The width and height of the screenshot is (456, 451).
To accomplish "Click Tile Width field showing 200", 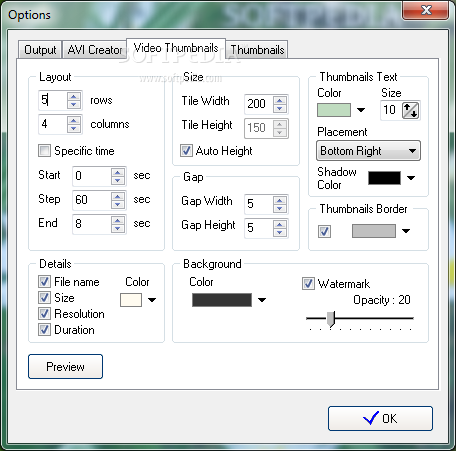I will point(259,104).
